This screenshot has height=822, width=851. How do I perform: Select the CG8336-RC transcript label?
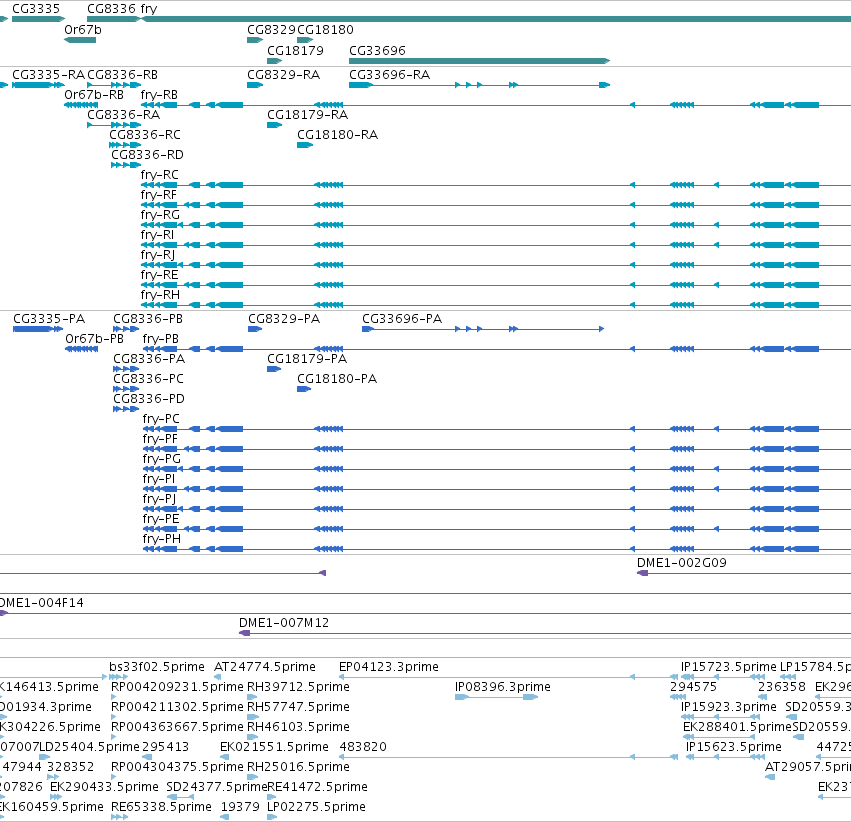point(145,135)
